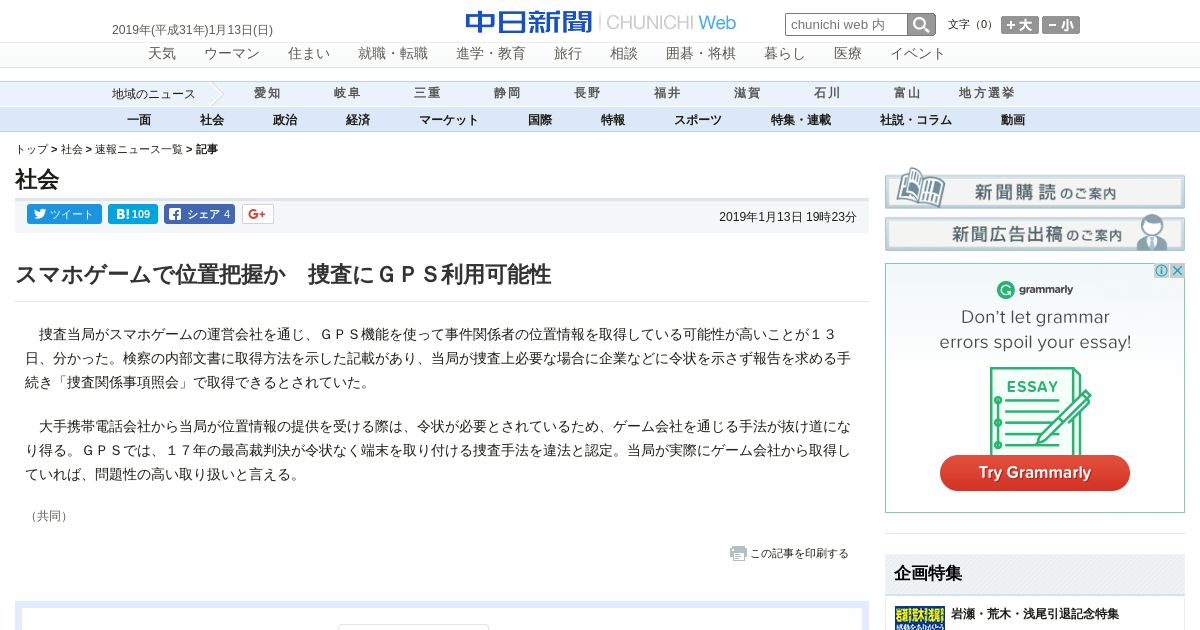Go to 社会 tab in navigation bar
1200x630 pixels.
(x=212, y=120)
